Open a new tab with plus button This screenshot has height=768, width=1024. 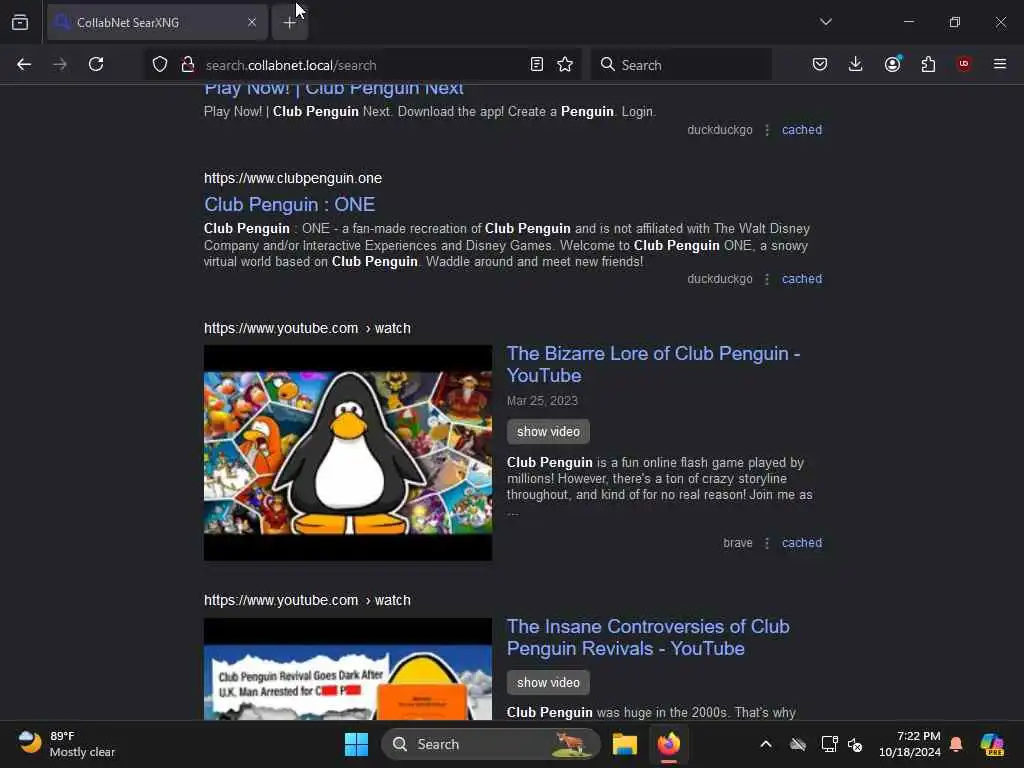tap(289, 22)
